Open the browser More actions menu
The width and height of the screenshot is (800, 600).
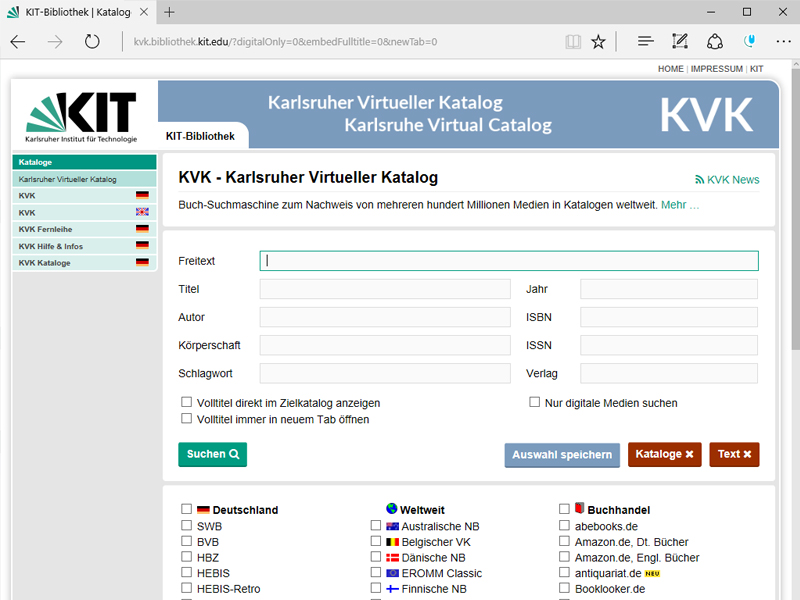click(x=783, y=42)
